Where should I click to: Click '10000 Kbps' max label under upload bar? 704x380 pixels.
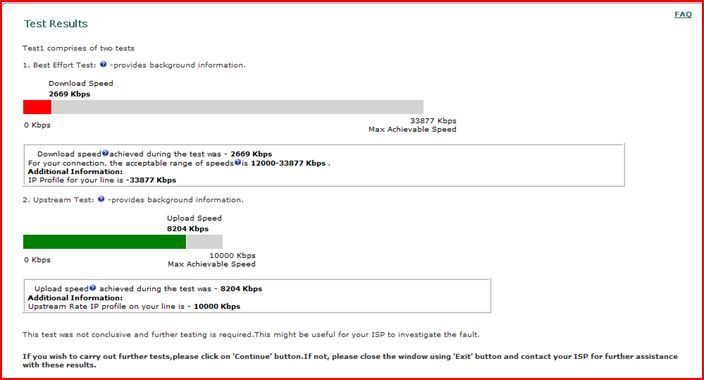pyautogui.click(x=233, y=256)
